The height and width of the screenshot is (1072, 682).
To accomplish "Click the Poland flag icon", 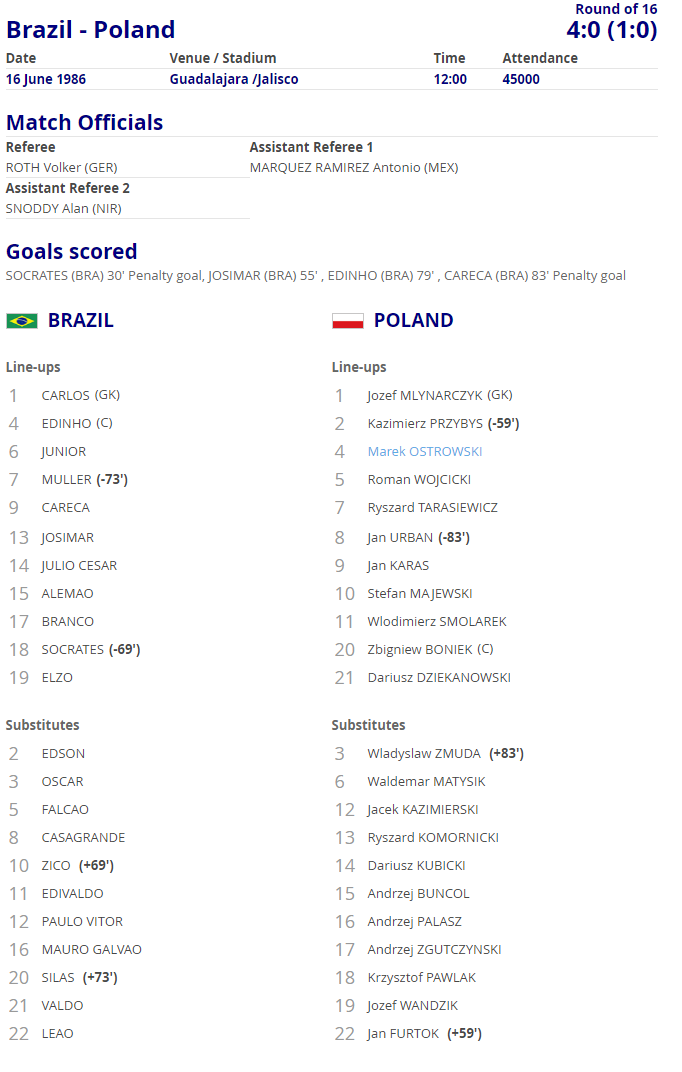I will pyautogui.click(x=348, y=321).
